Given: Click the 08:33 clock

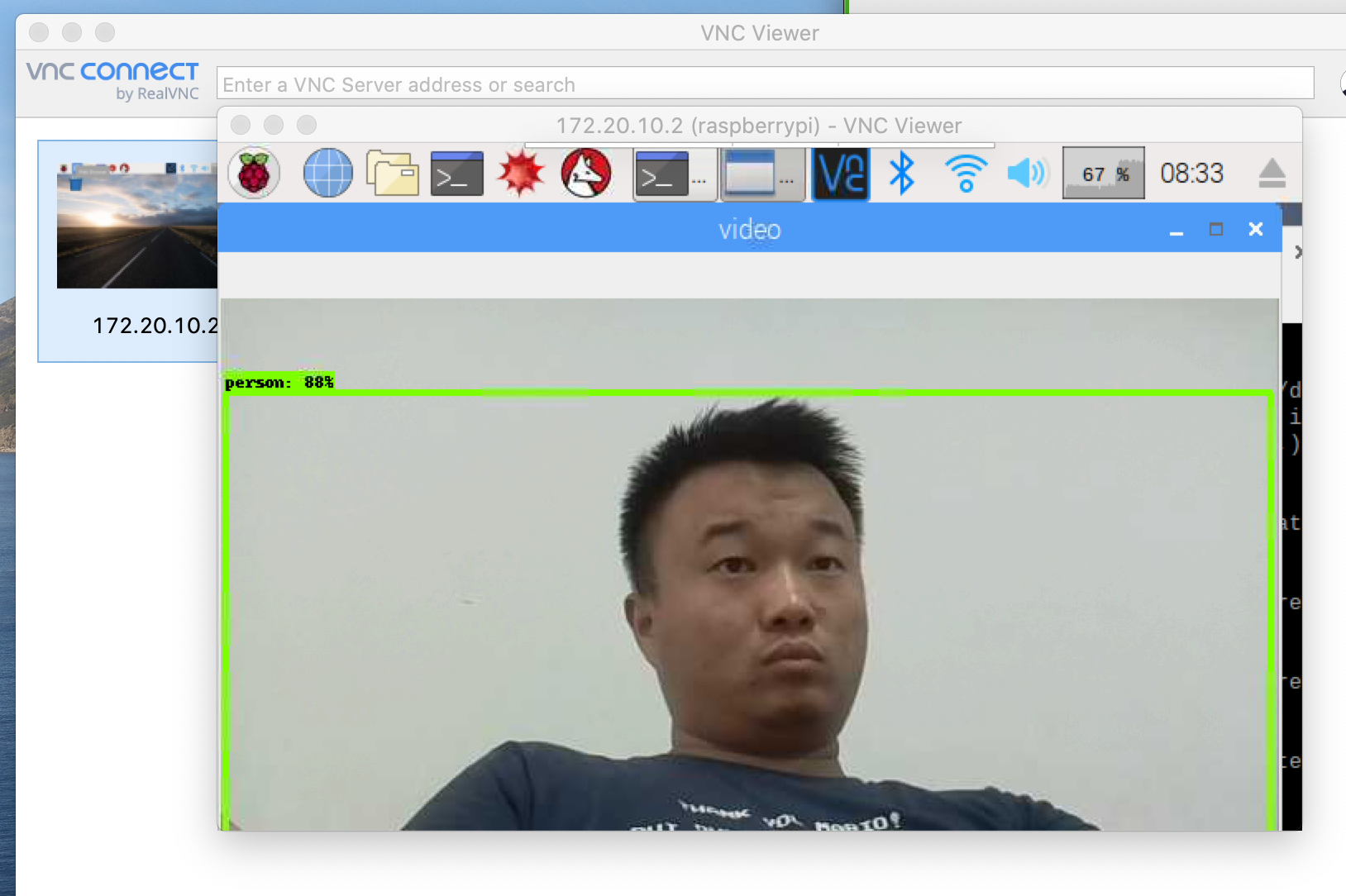Looking at the screenshot, I should pos(1191,174).
